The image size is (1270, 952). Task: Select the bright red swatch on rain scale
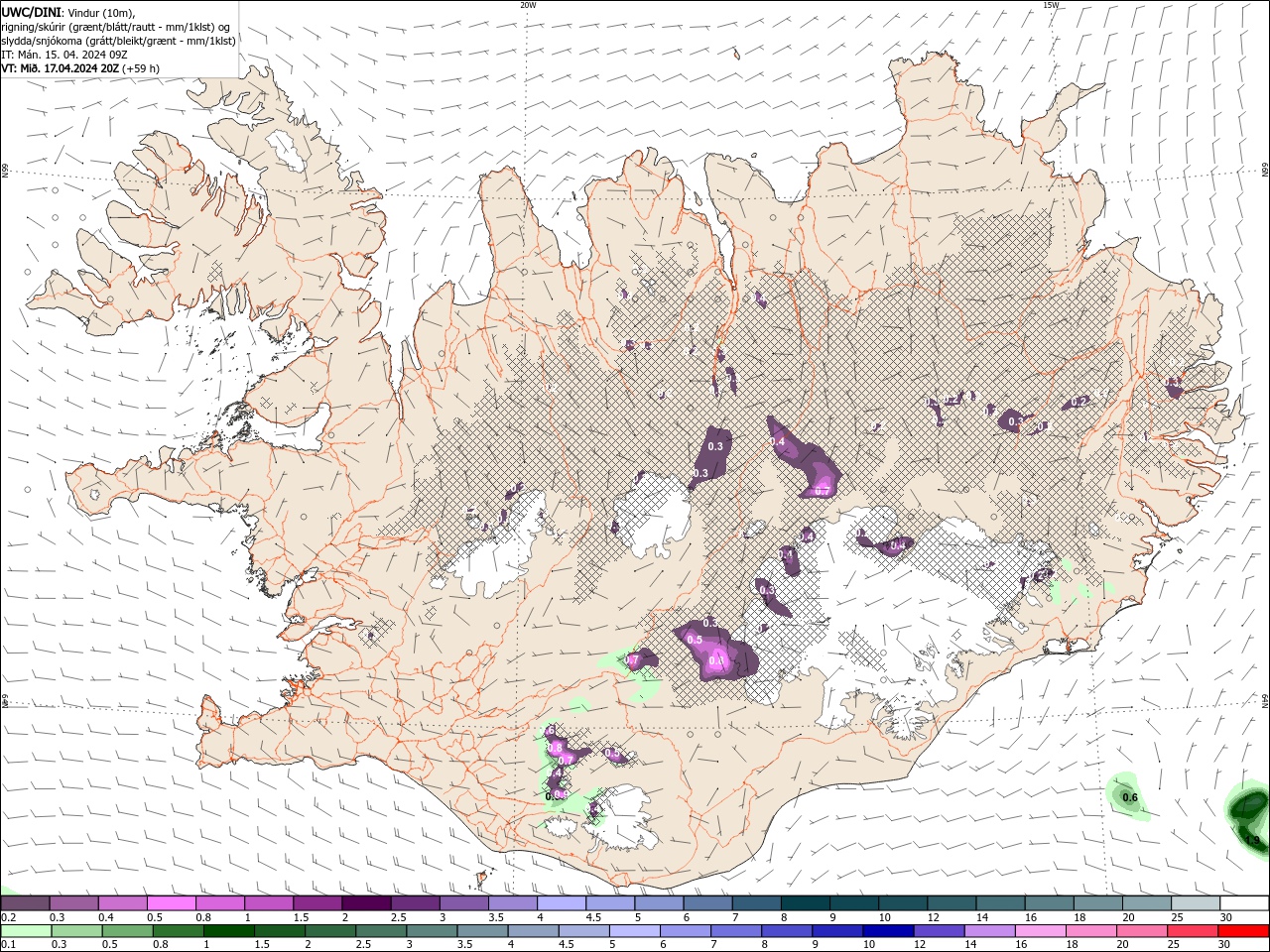click(x=1244, y=931)
